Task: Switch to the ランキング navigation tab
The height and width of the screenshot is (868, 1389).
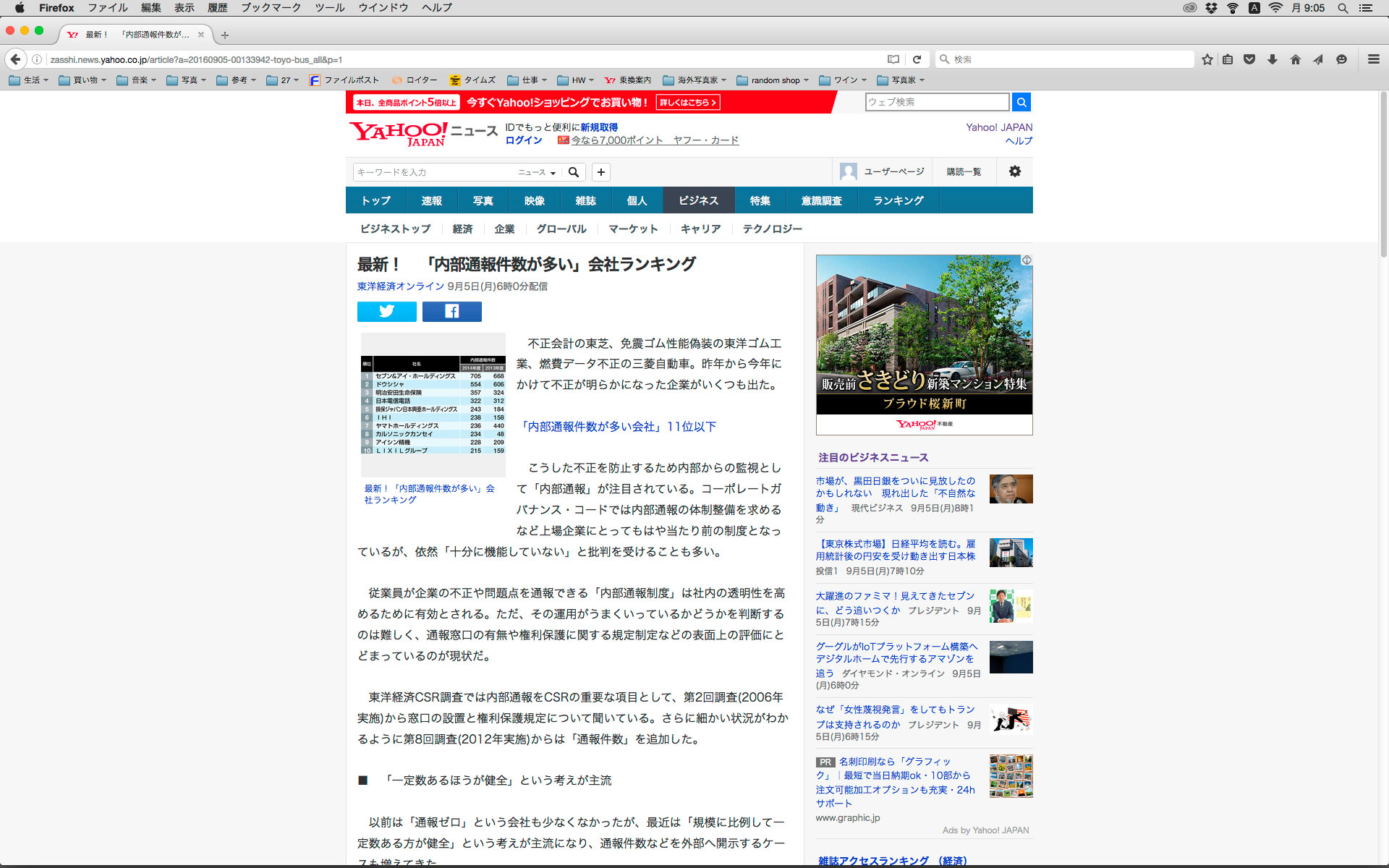Action: pos(898,200)
